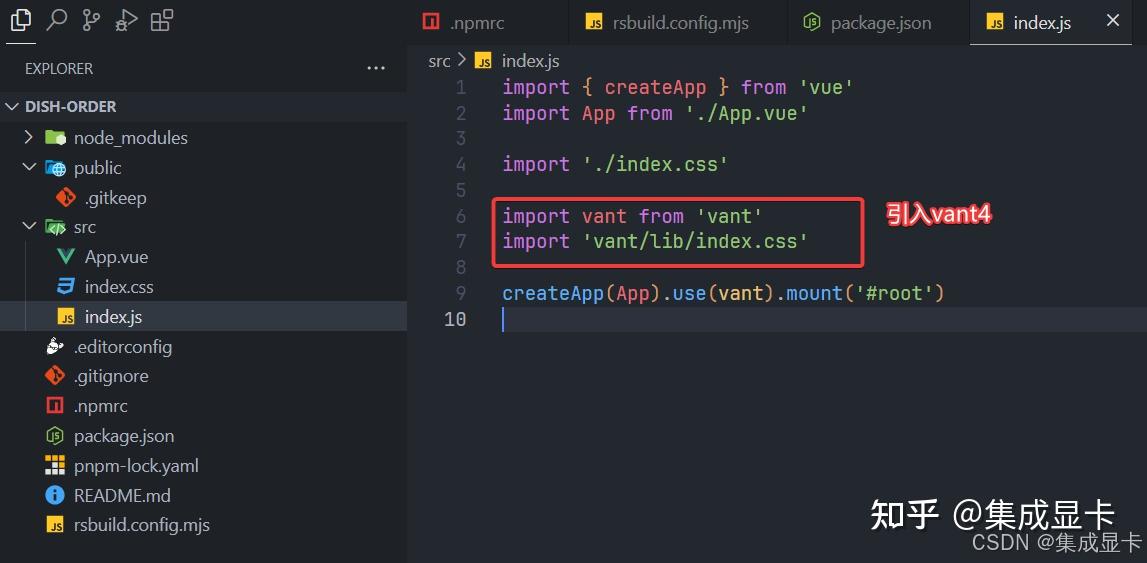The image size is (1147, 563).
Task: Click the Vue icon beside App.vue
Action: point(66,257)
